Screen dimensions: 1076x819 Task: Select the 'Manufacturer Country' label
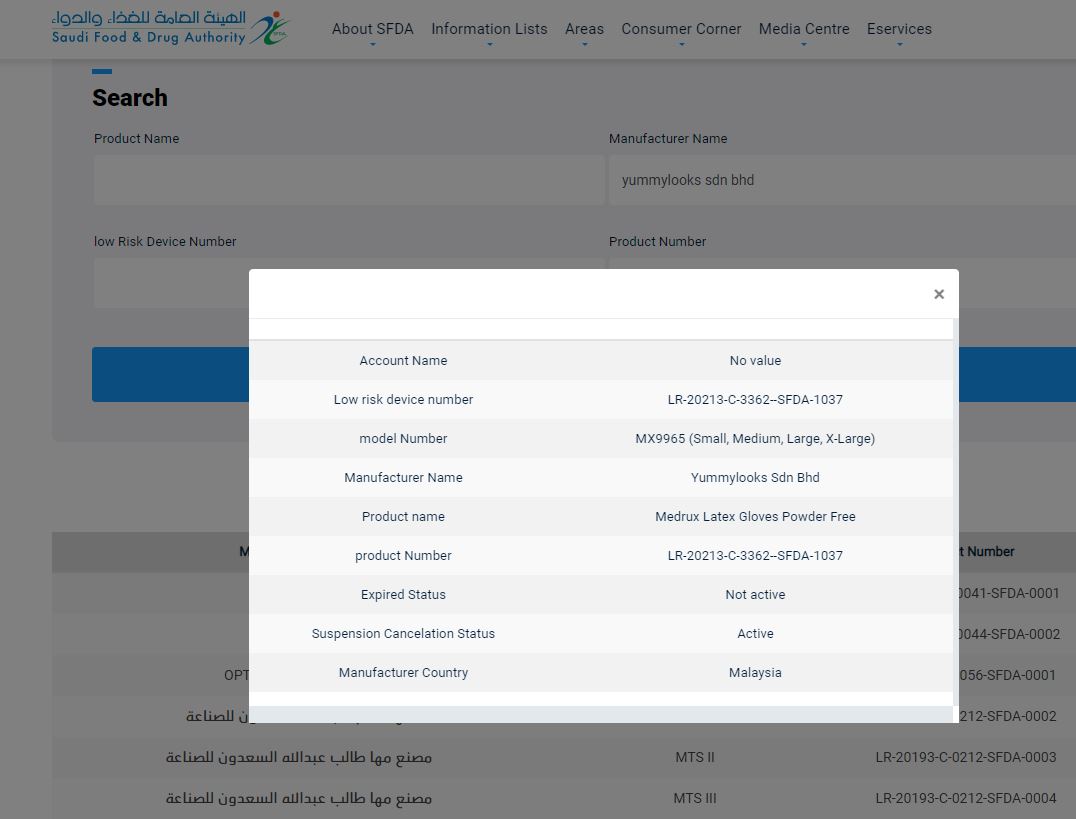[403, 673]
